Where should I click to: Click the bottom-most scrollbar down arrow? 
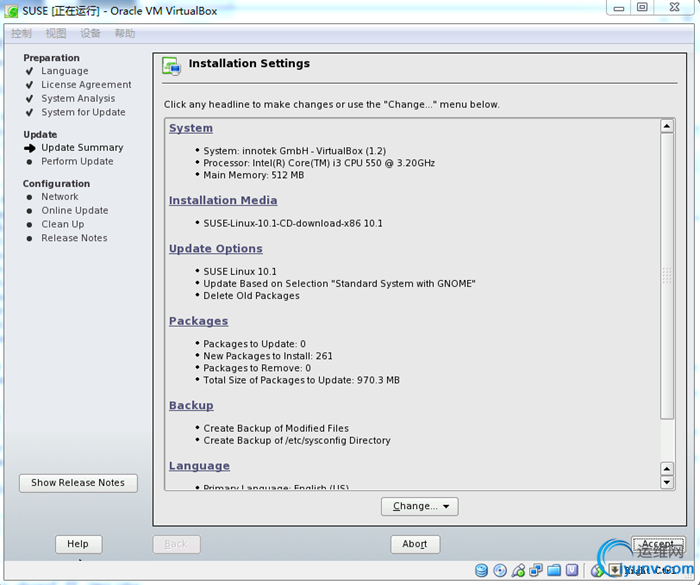tap(667, 482)
